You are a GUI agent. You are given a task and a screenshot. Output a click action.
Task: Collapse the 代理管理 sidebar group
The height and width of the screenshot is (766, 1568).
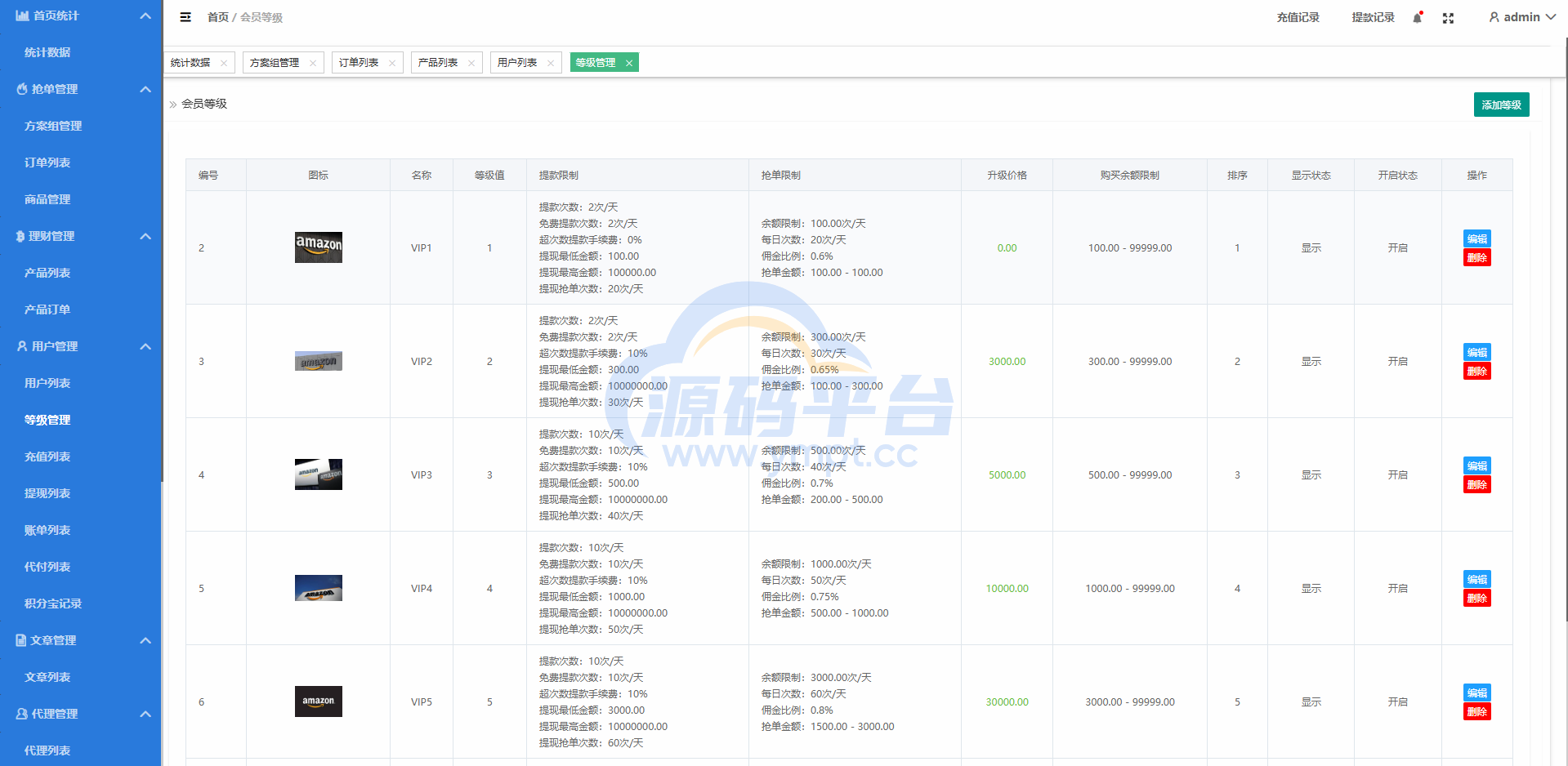(x=145, y=714)
